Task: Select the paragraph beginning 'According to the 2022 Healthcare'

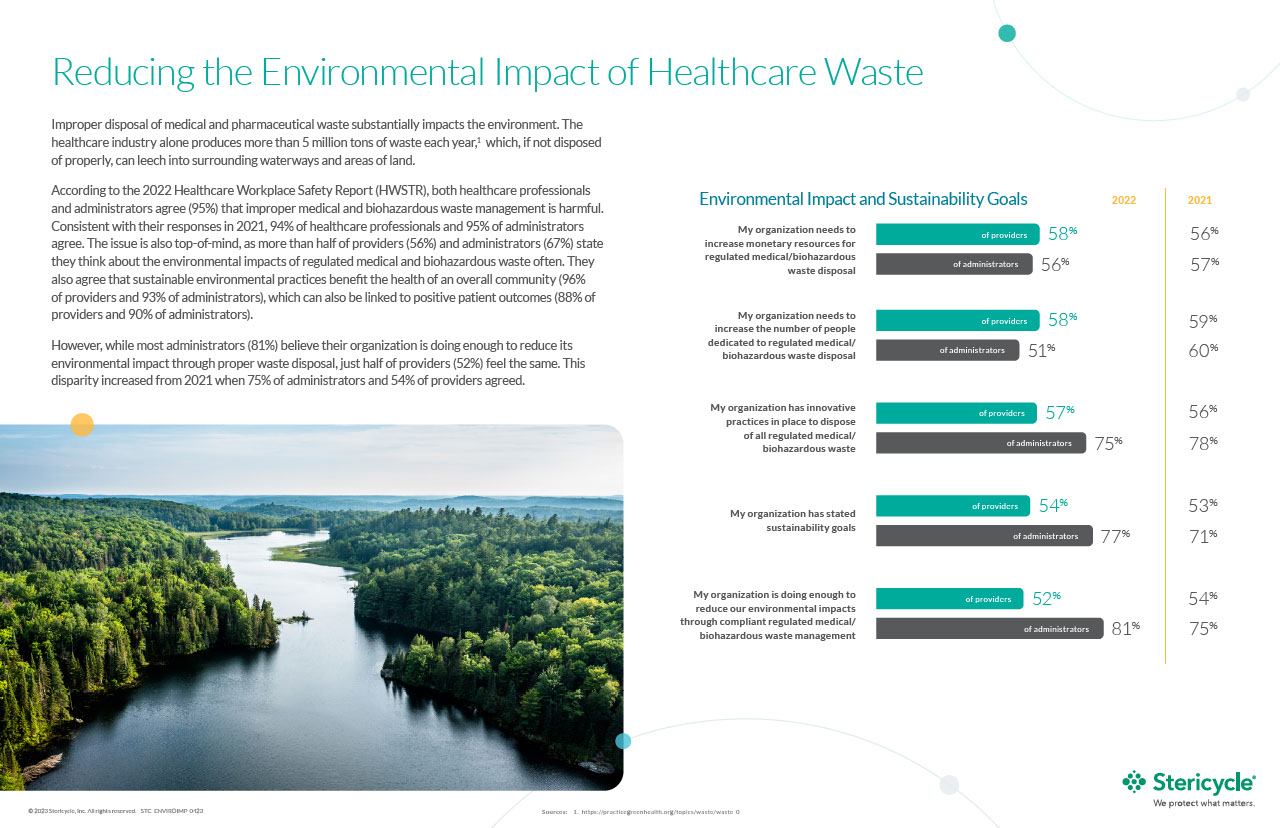Action: (x=328, y=252)
